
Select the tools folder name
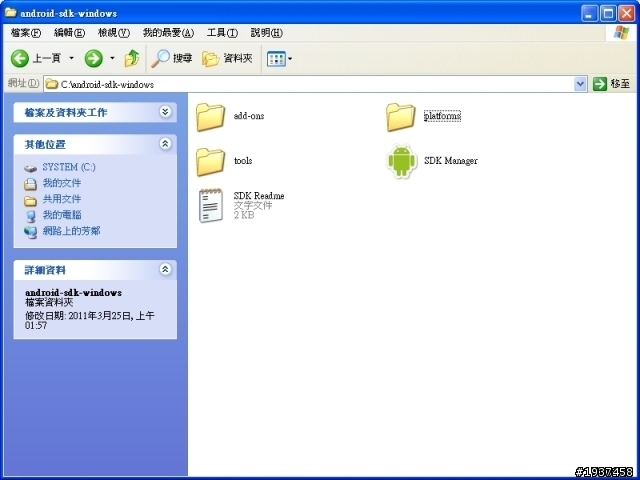[x=243, y=160]
